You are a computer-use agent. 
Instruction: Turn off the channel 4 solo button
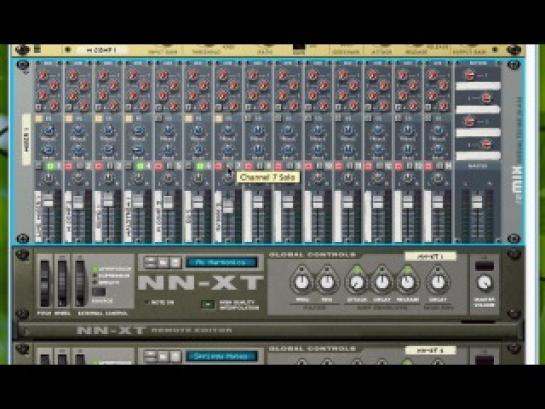(x=140, y=166)
